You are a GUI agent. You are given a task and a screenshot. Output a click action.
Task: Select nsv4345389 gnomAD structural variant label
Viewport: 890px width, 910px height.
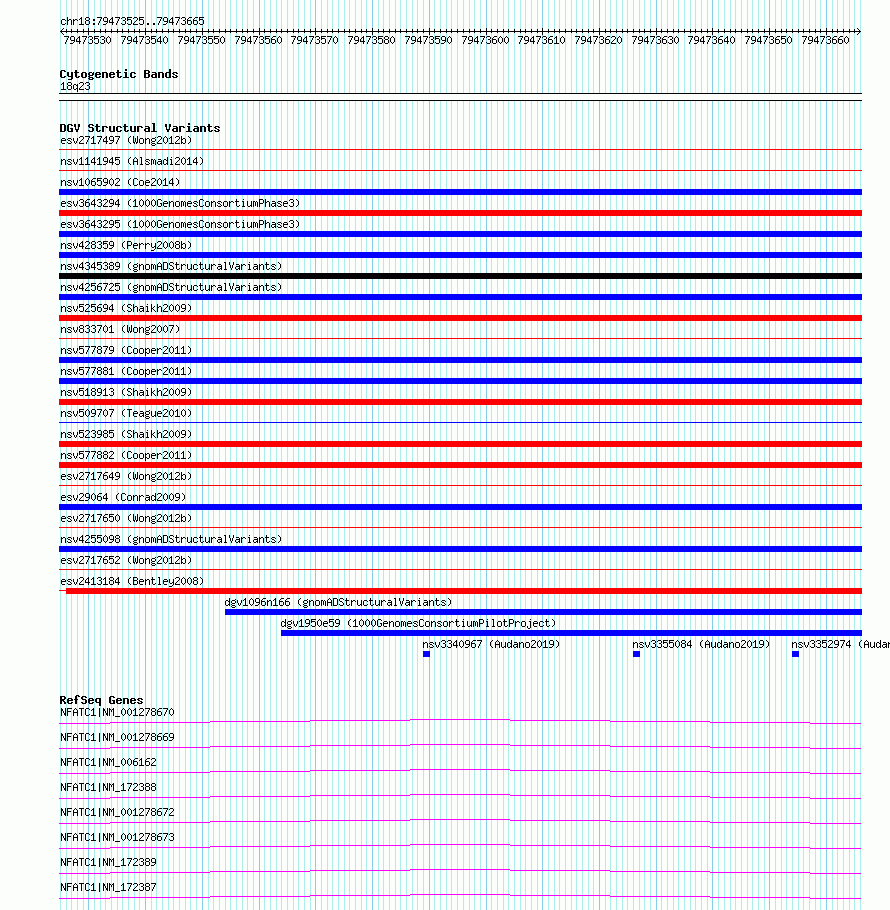click(x=171, y=266)
